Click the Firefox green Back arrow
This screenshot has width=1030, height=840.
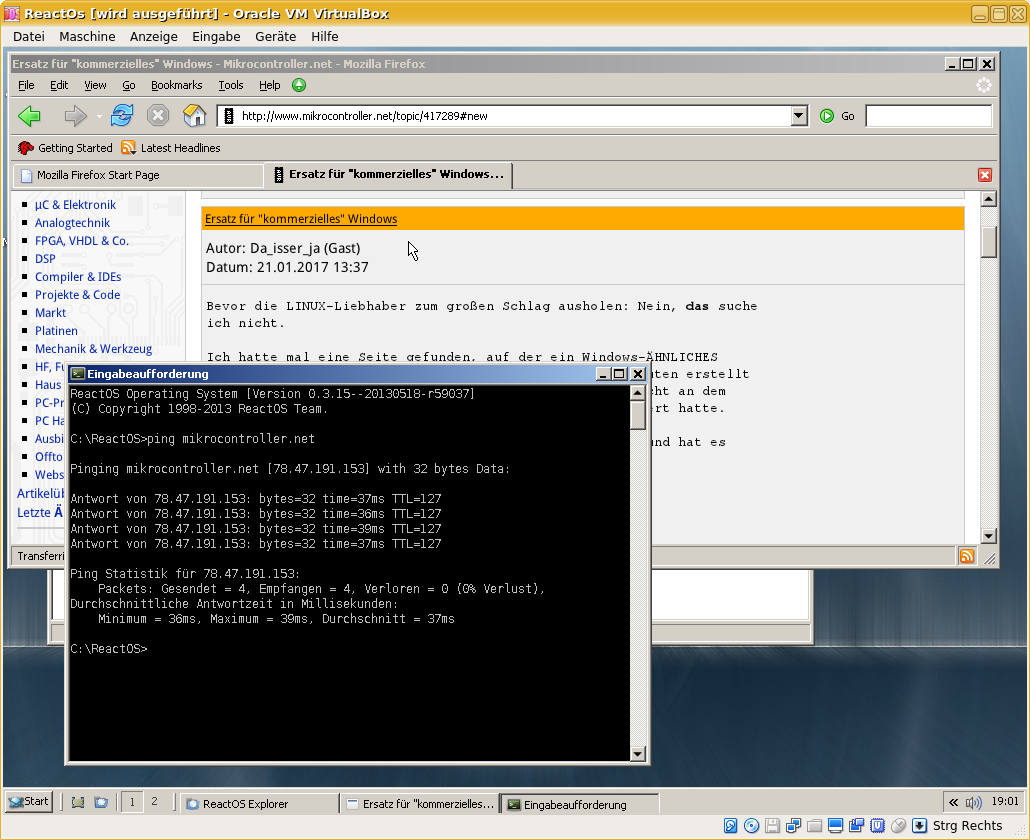point(29,116)
